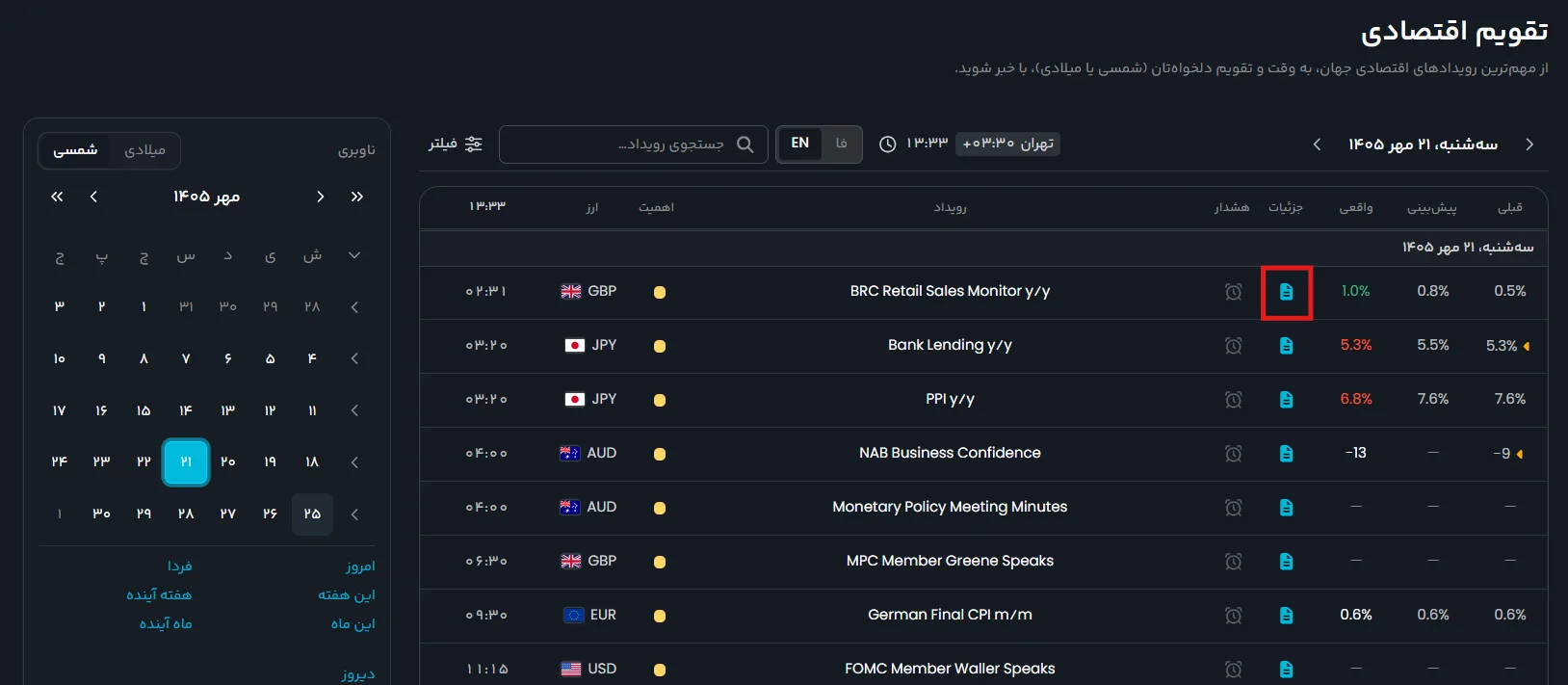The height and width of the screenshot is (685, 1568).
Task: Pick day ۲۵ in the mini calendar
Action: 312,514
